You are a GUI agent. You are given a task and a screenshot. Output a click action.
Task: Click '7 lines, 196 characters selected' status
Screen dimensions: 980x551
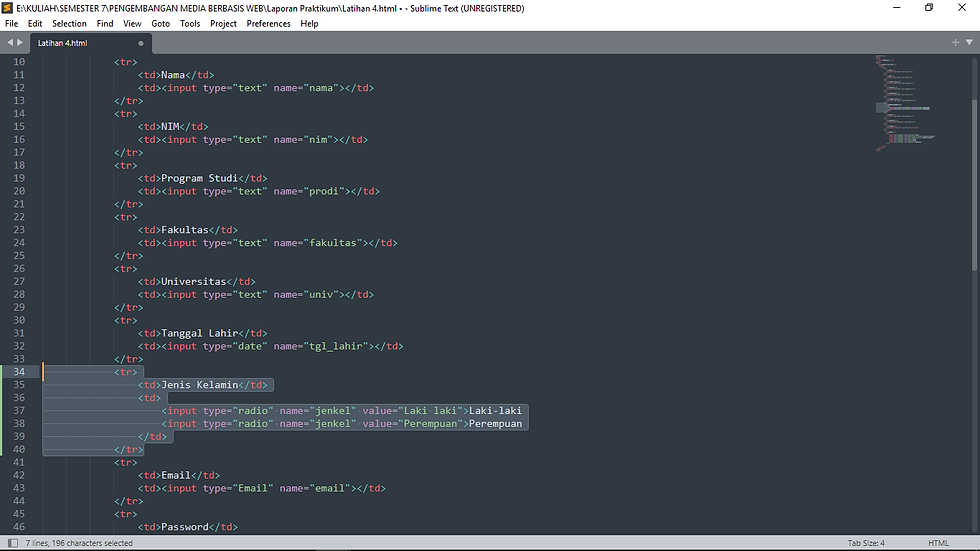[x=79, y=543]
